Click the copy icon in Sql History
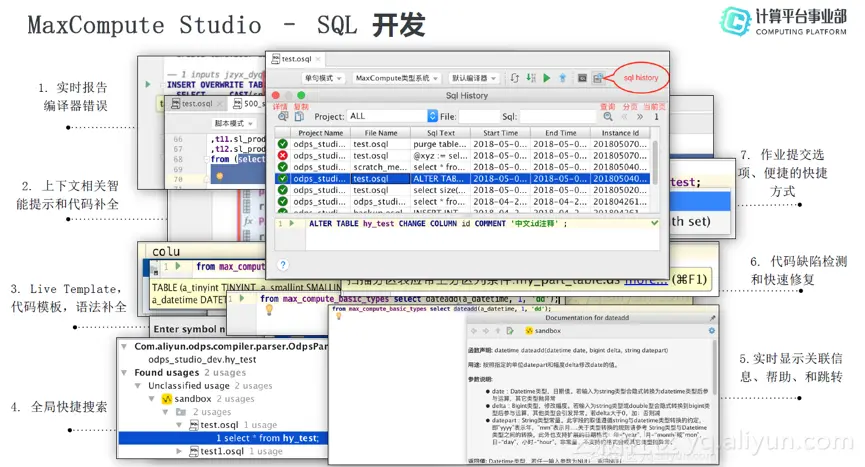The image size is (865, 467). point(299,116)
